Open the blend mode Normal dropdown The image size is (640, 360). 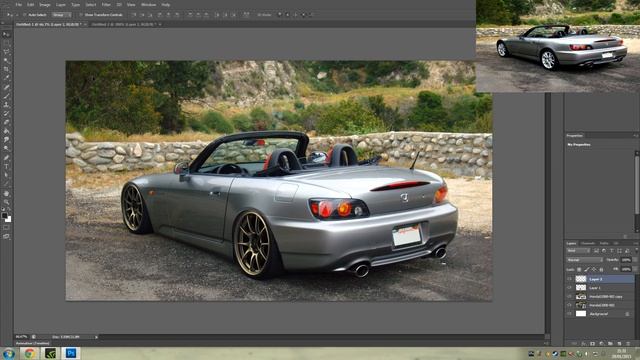pos(584,260)
